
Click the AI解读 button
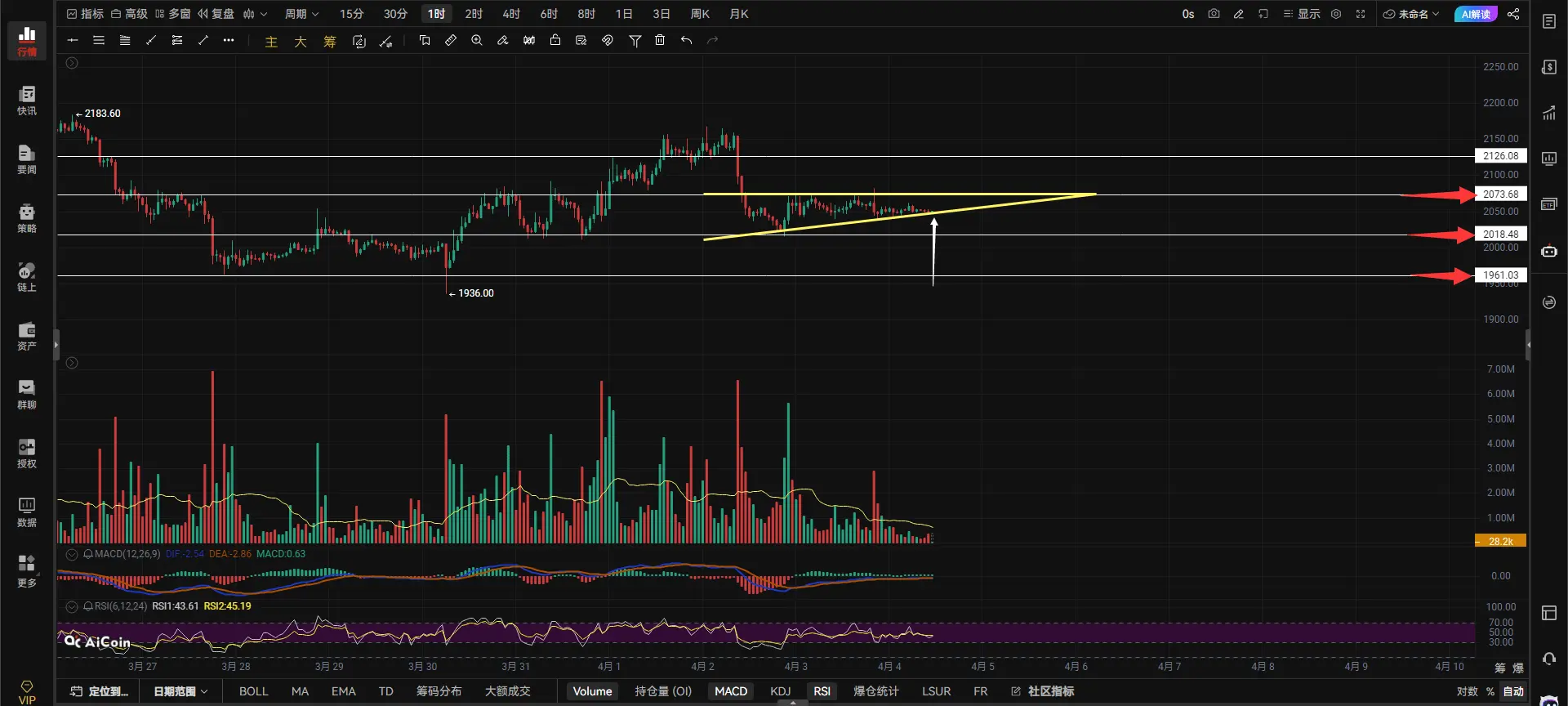click(x=1476, y=14)
